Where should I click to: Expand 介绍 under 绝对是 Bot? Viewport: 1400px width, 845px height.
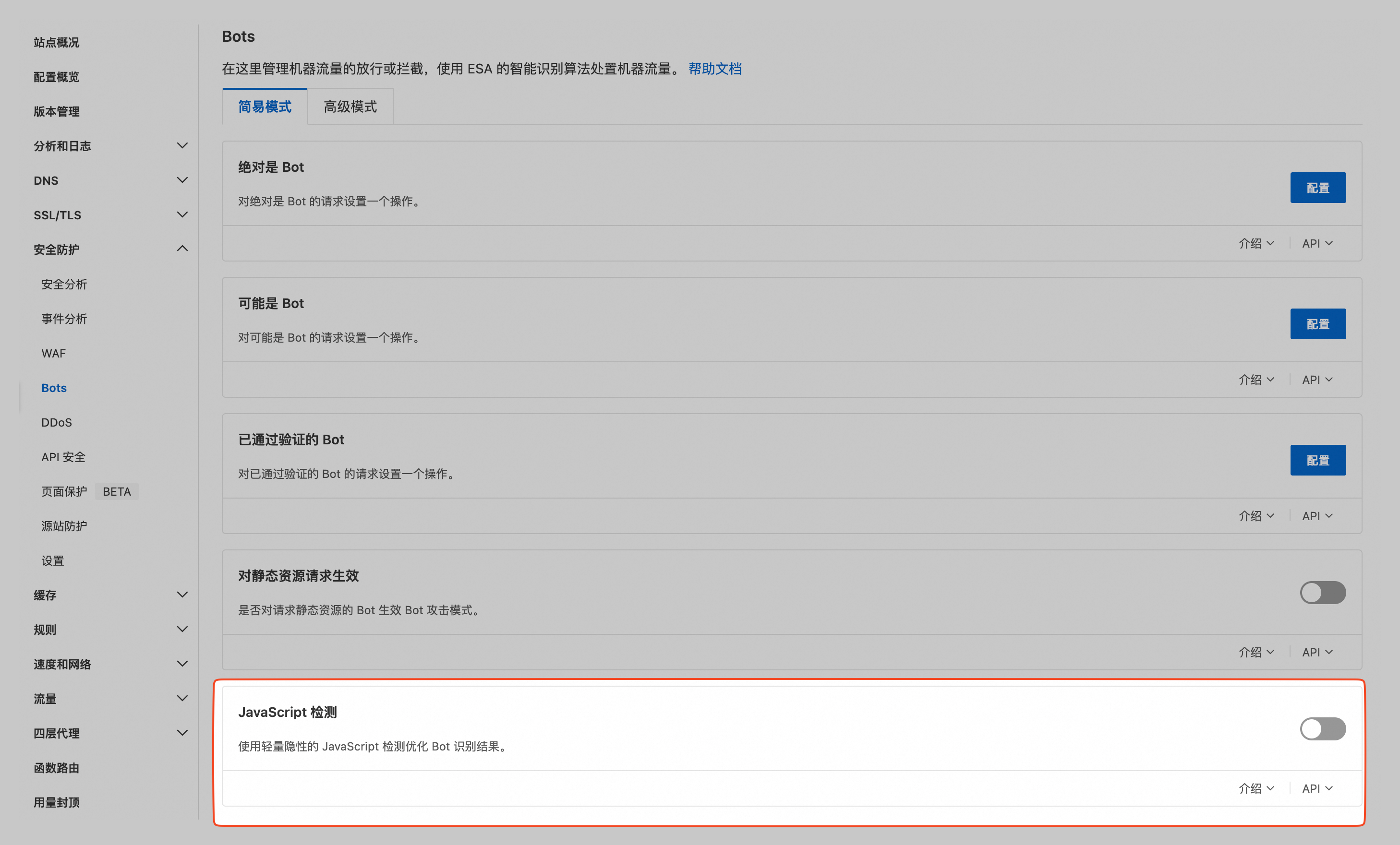tap(1255, 243)
